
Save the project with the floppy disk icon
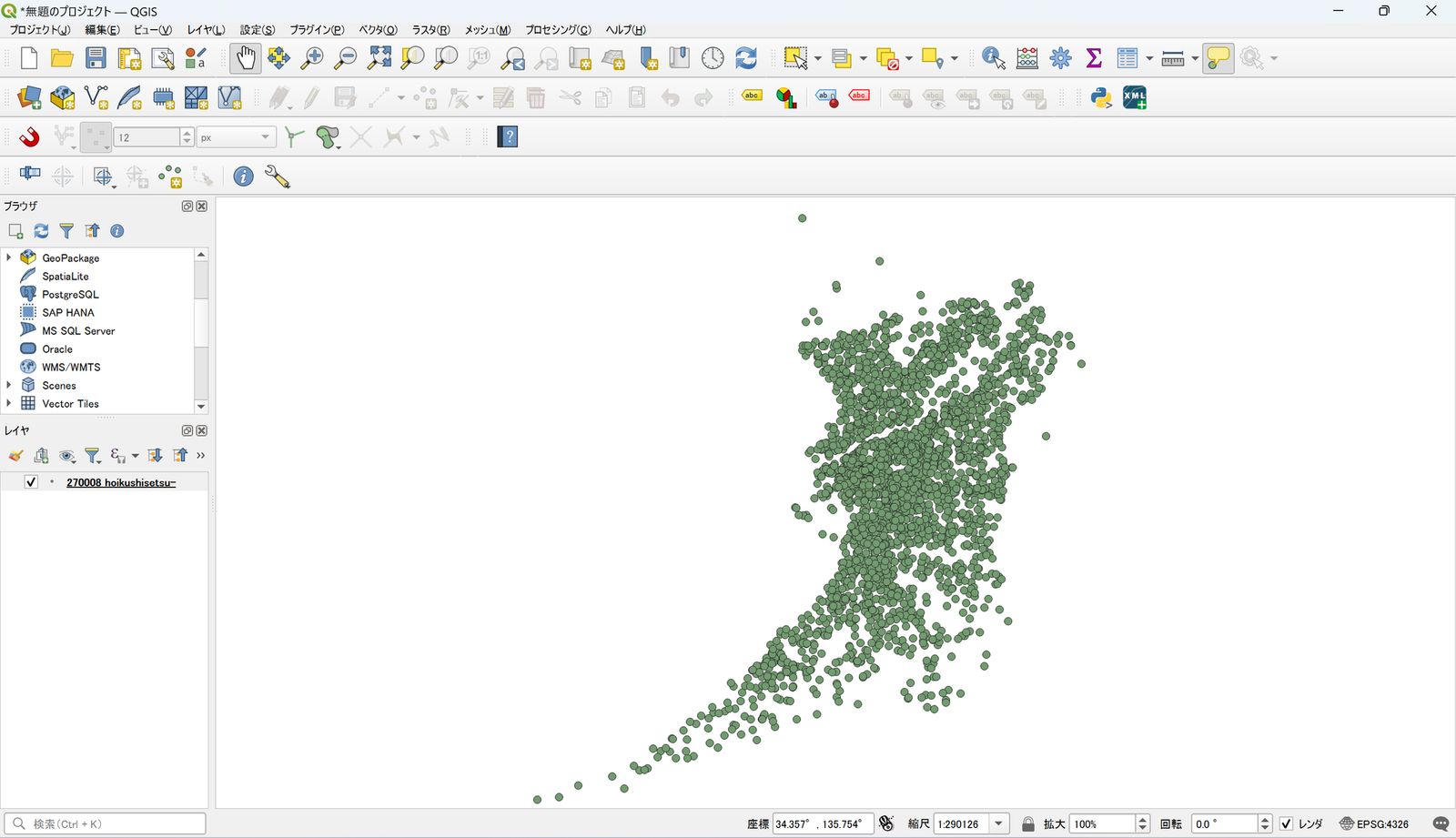[x=96, y=58]
